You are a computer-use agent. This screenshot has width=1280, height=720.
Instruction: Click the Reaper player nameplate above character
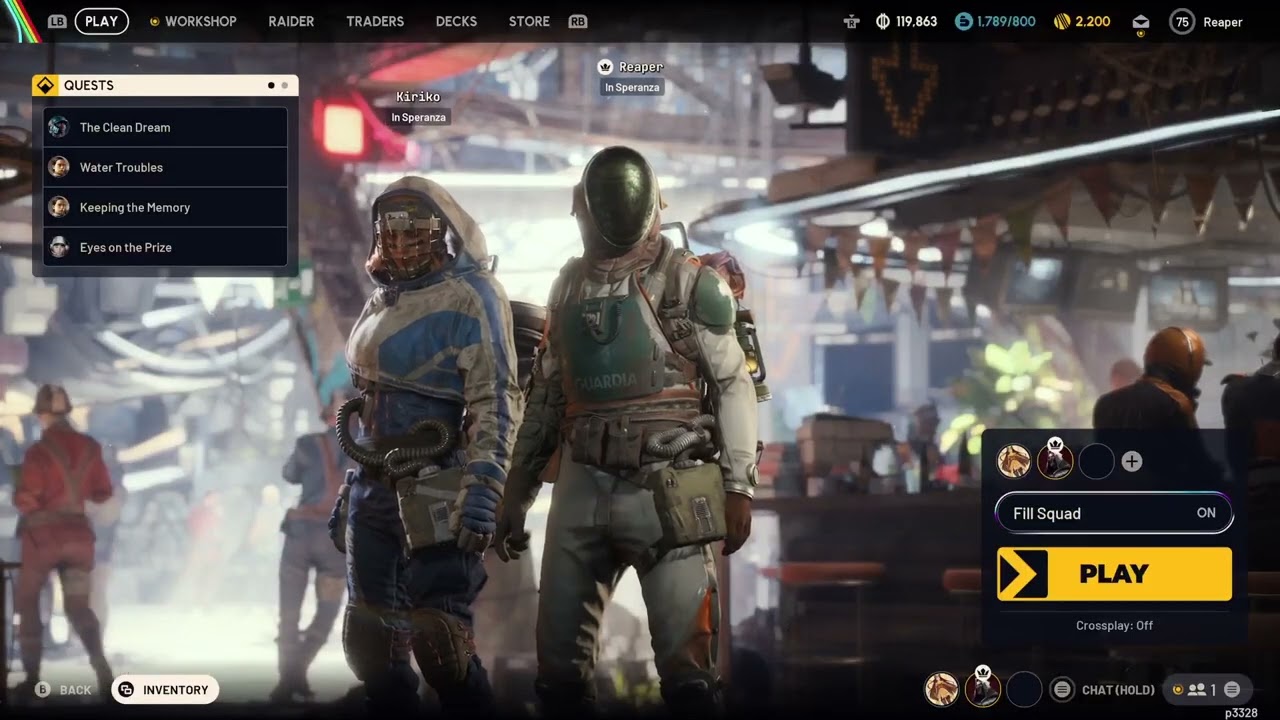point(641,67)
